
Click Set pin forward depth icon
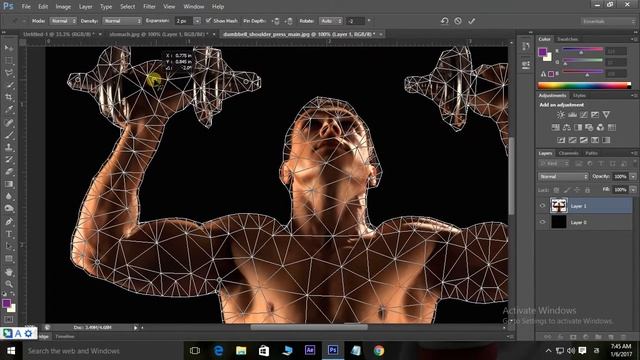click(x=276, y=21)
